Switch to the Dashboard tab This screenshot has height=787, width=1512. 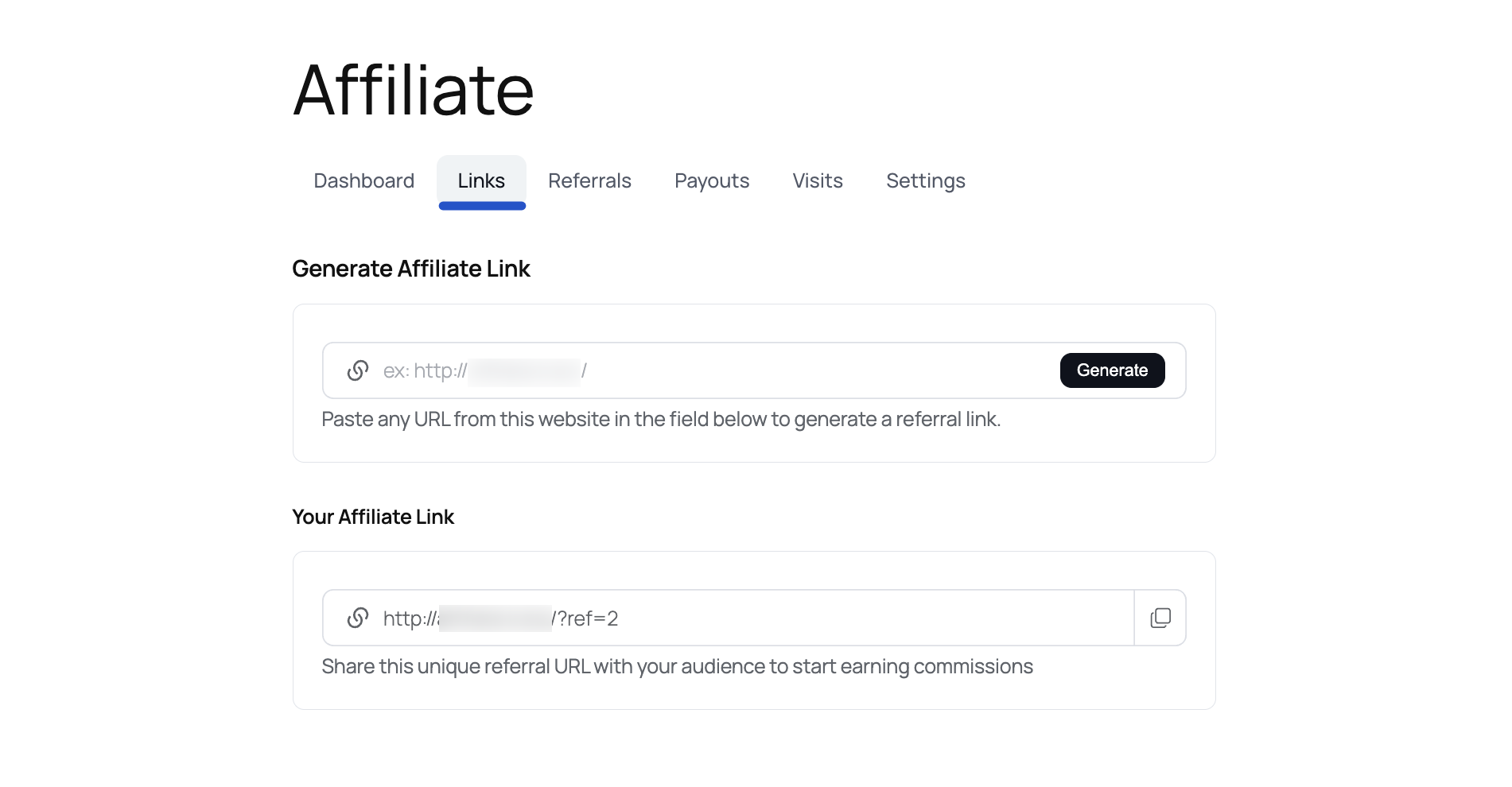tap(363, 180)
